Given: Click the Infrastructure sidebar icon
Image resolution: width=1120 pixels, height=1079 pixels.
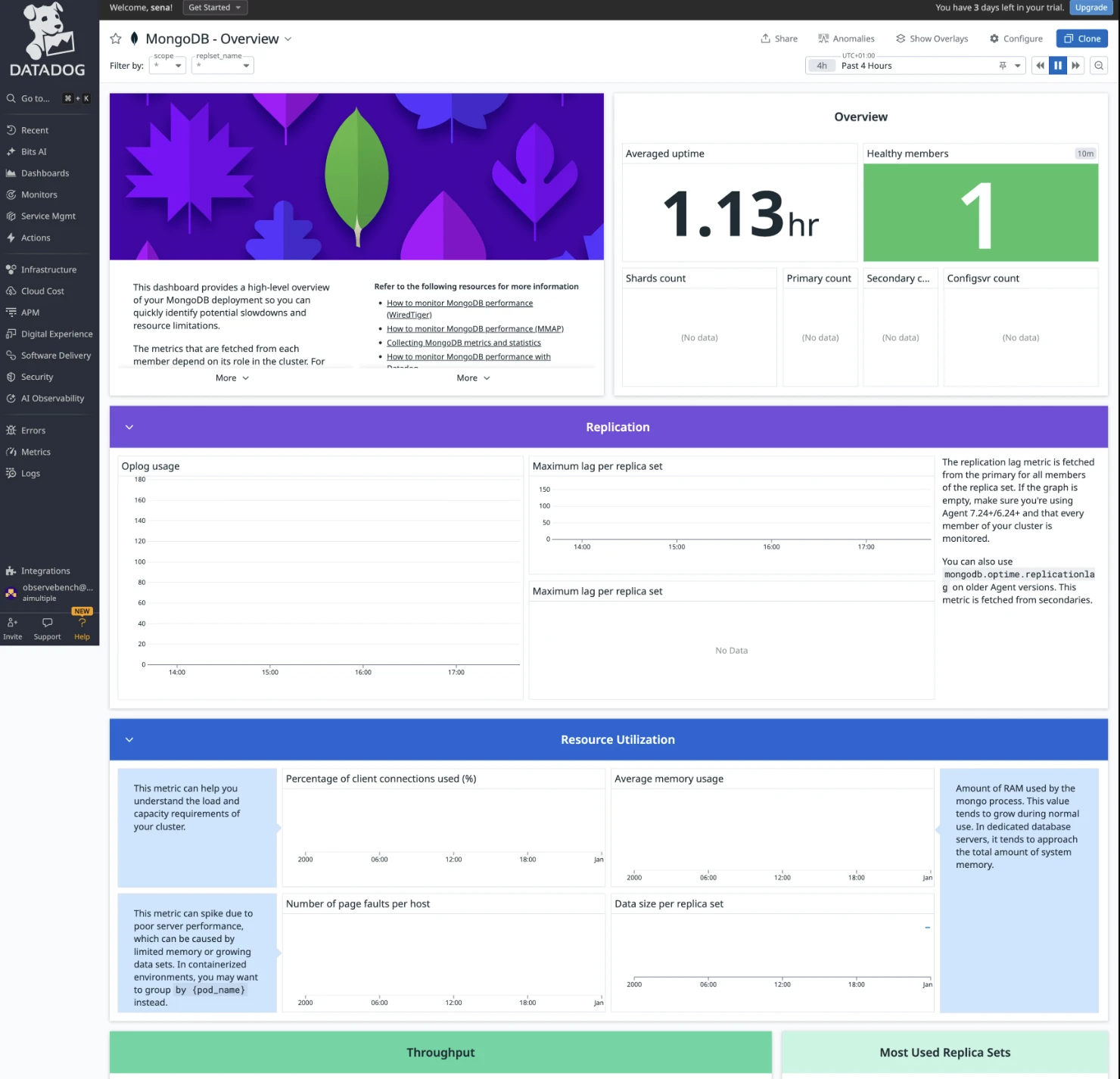Looking at the screenshot, I should pos(11,269).
